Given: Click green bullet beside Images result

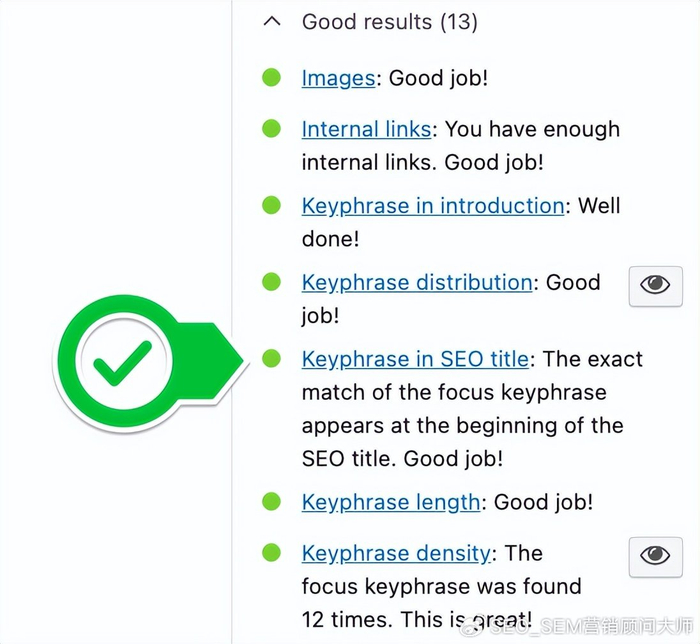Looking at the screenshot, I should click(271, 78).
